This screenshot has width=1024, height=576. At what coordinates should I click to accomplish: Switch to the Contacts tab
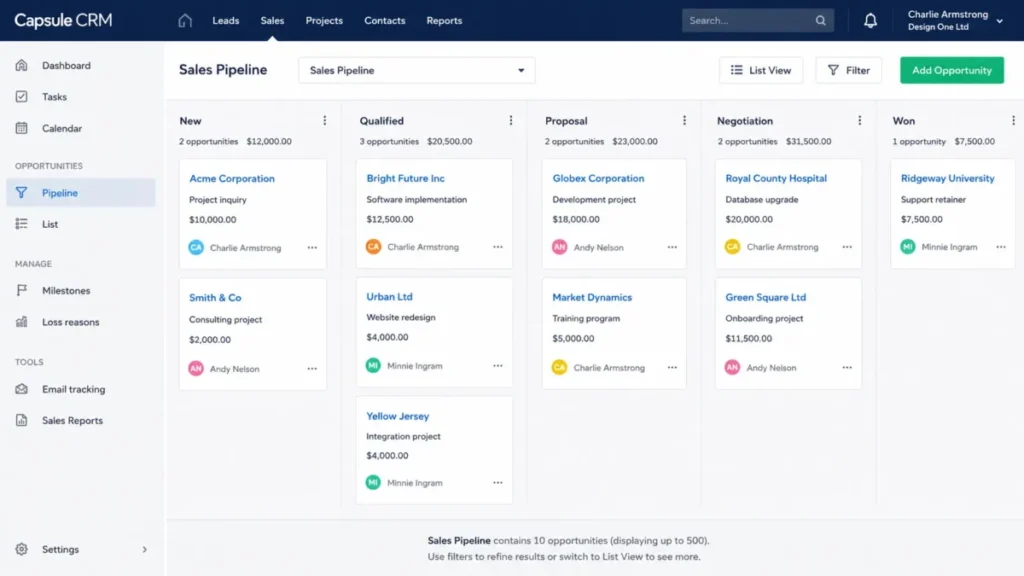coord(385,21)
